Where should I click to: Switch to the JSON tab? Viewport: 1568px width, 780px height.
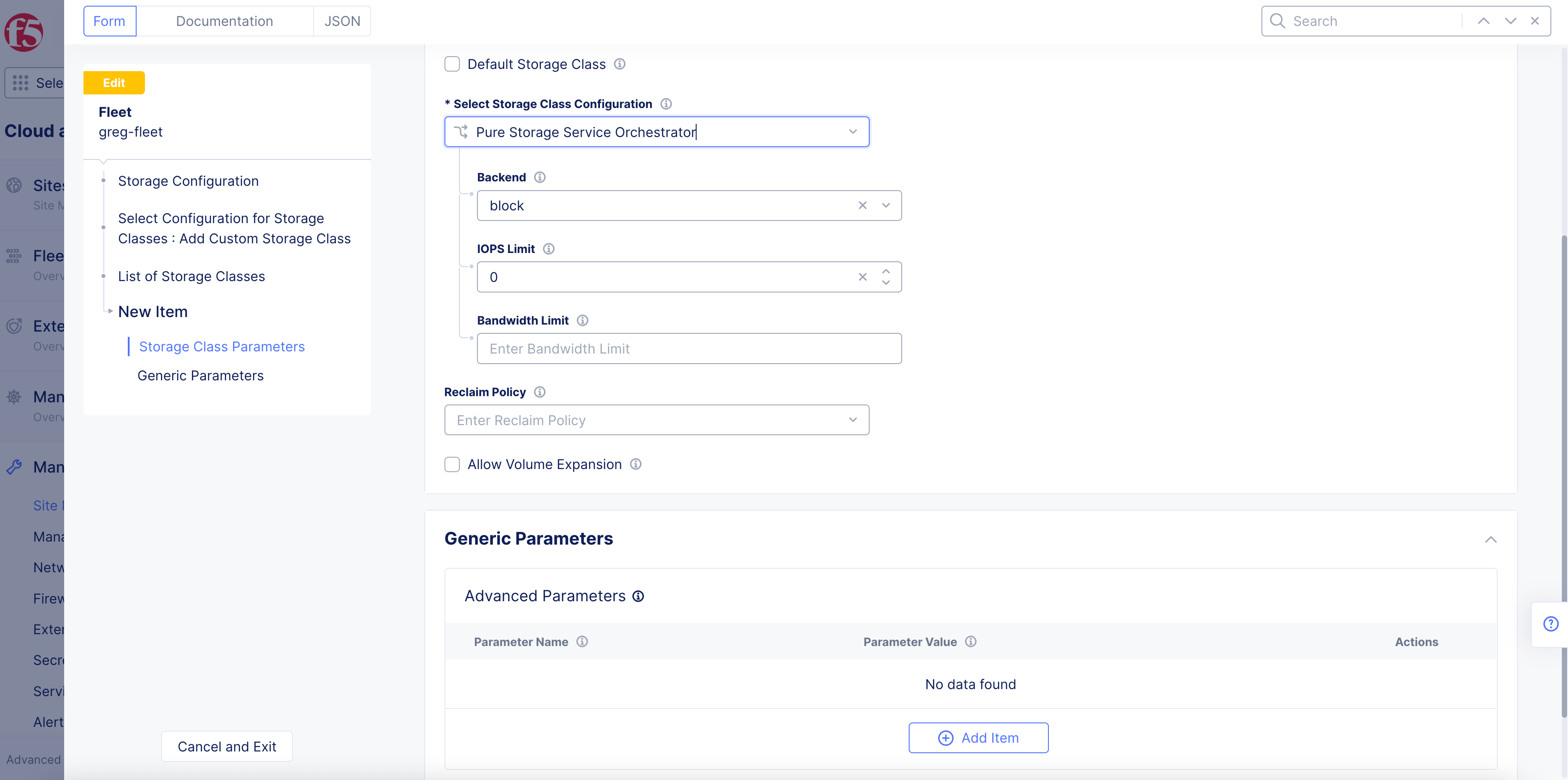pos(342,21)
